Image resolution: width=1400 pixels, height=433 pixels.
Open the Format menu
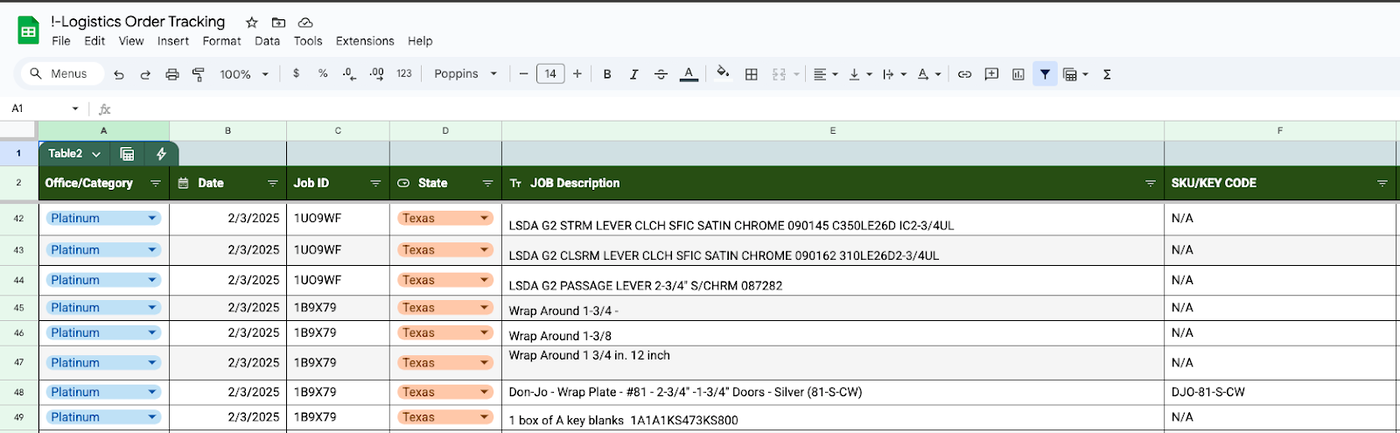pyautogui.click(x=221, y=41)
